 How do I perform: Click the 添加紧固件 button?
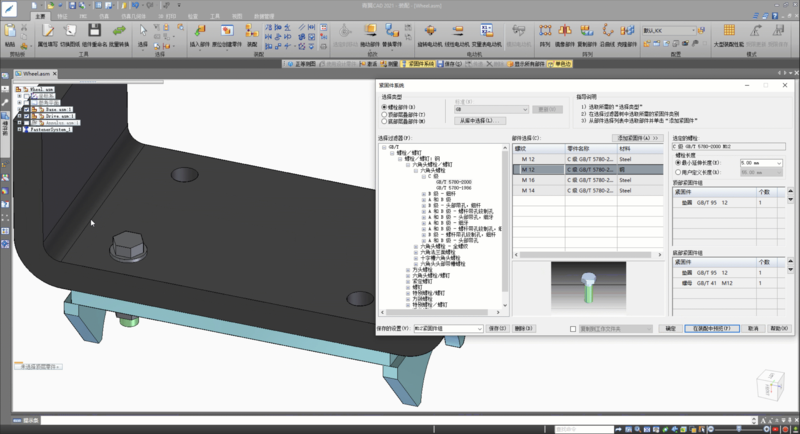click(637, 137)
